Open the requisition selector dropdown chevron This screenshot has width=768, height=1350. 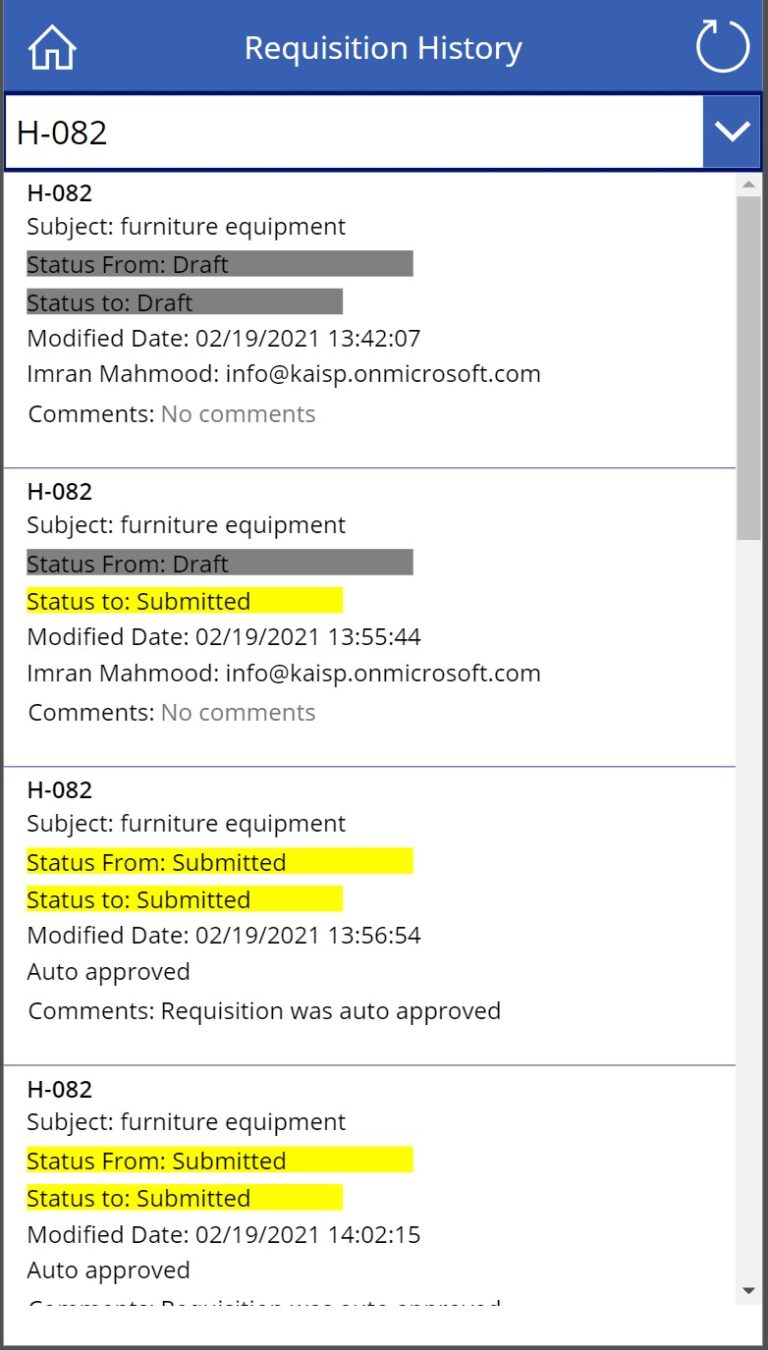click(732, 131)
